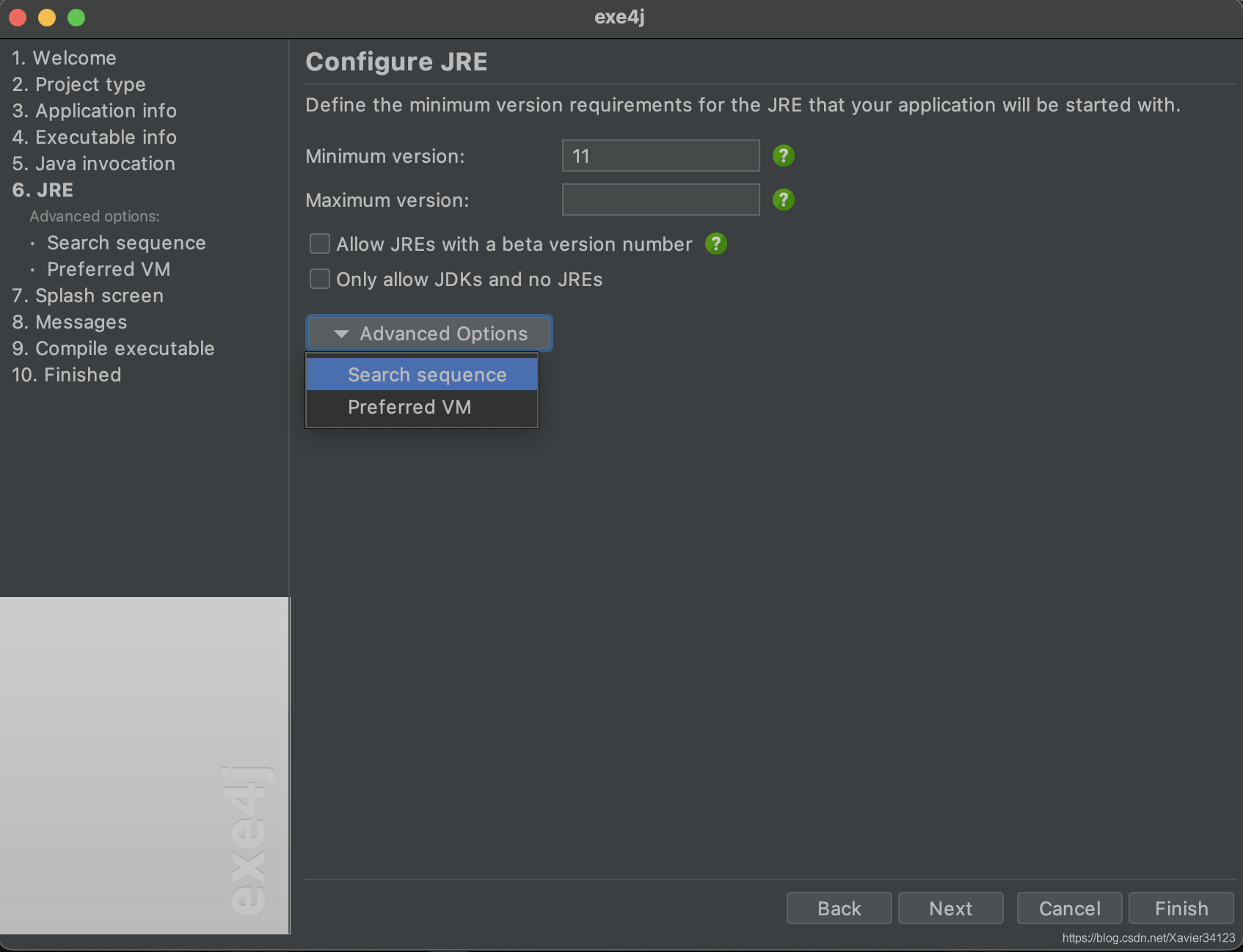
Task: Choose Preferred VM from the Advanced Options menu
Action: (x=422, y=407)
